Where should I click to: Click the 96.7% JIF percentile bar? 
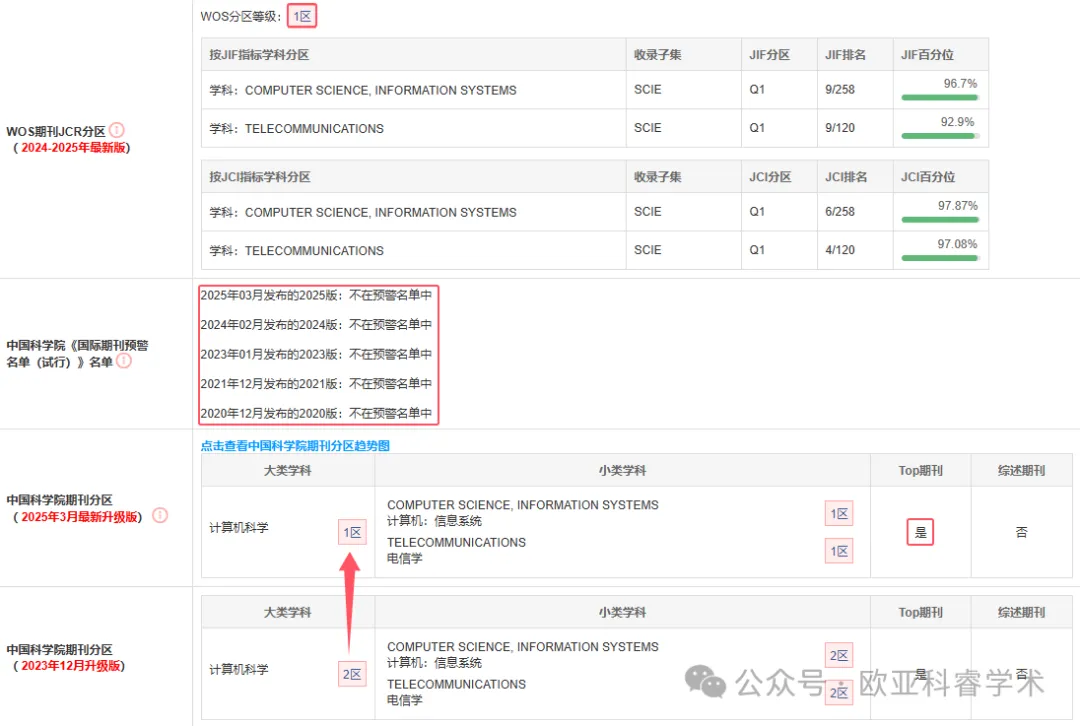939,97
